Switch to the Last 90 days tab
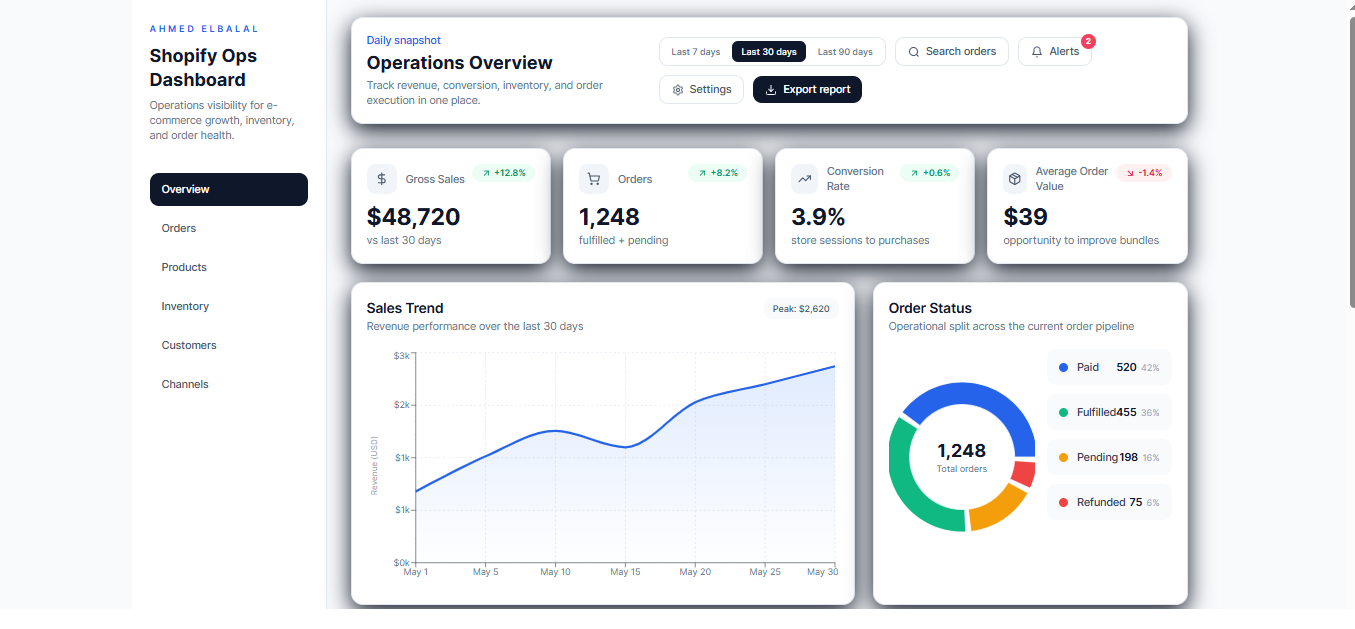The width and height of the screenshot is (1355, 629). coord(845,51)
